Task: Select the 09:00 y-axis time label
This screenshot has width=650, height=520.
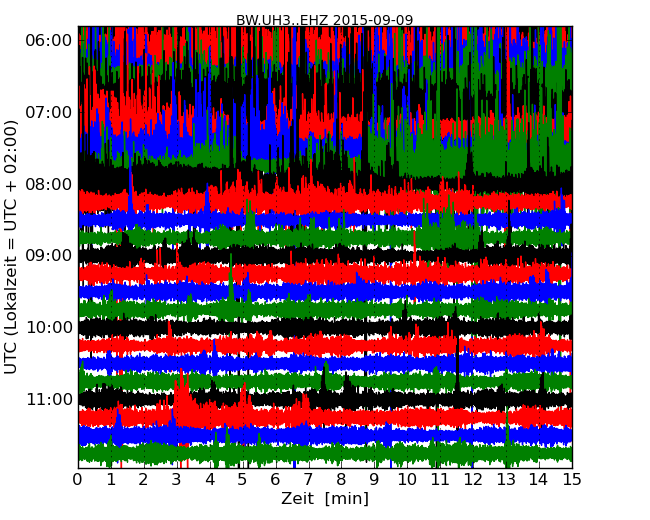Action: point(49,256)
